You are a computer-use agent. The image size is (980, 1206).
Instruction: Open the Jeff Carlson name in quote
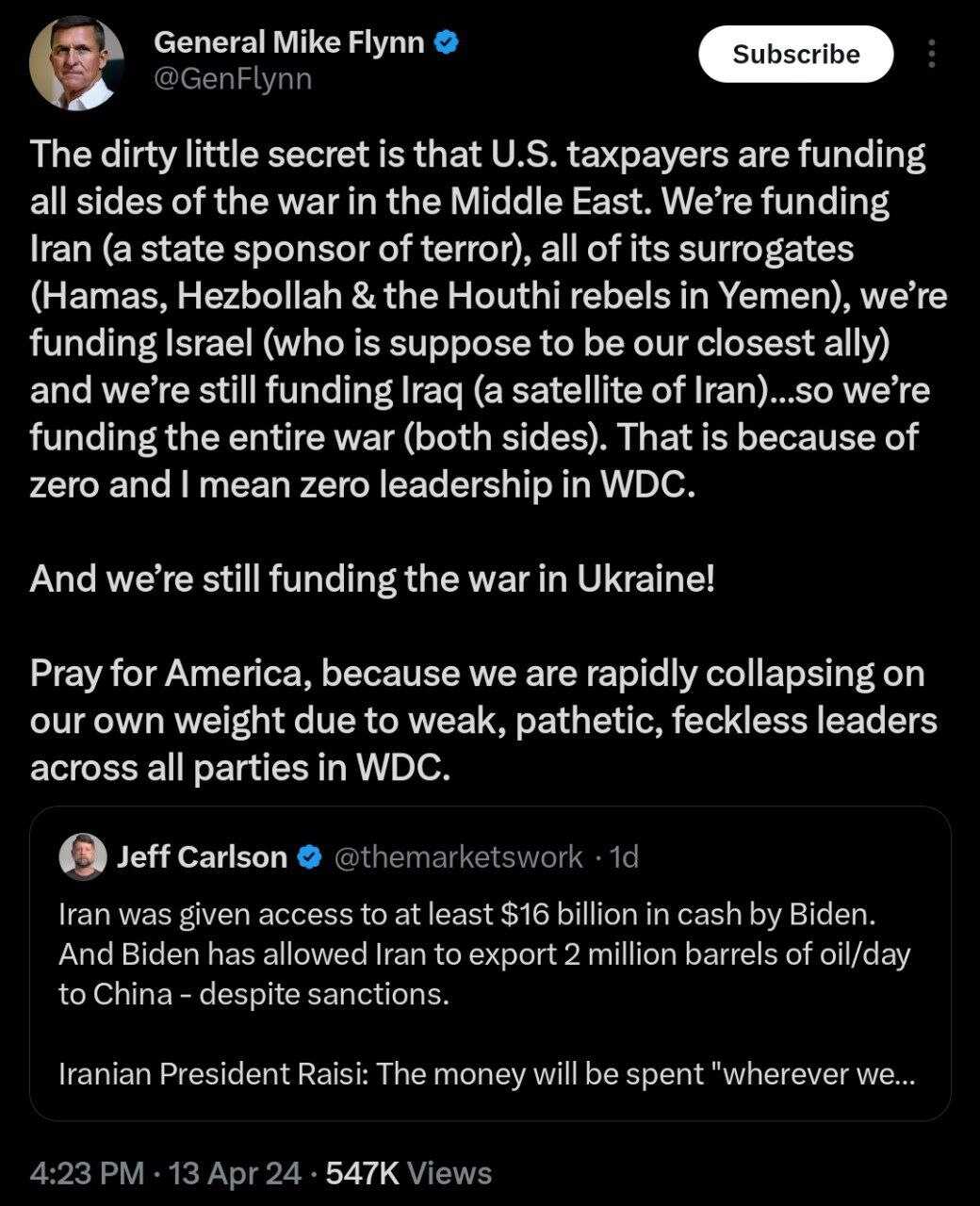pos(203,856)
